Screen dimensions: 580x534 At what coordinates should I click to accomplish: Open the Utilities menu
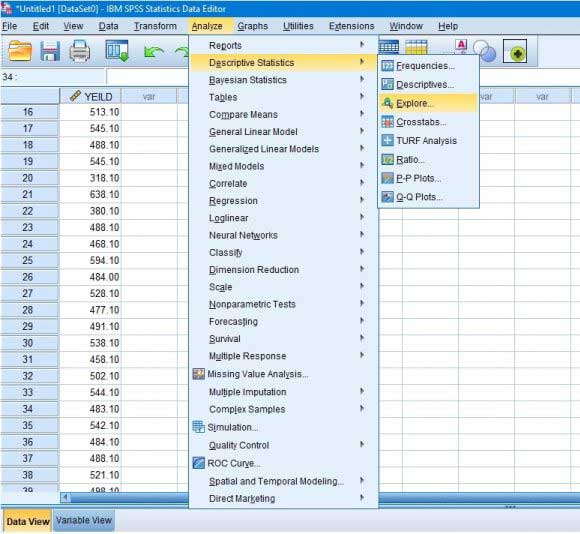(298, 26)
